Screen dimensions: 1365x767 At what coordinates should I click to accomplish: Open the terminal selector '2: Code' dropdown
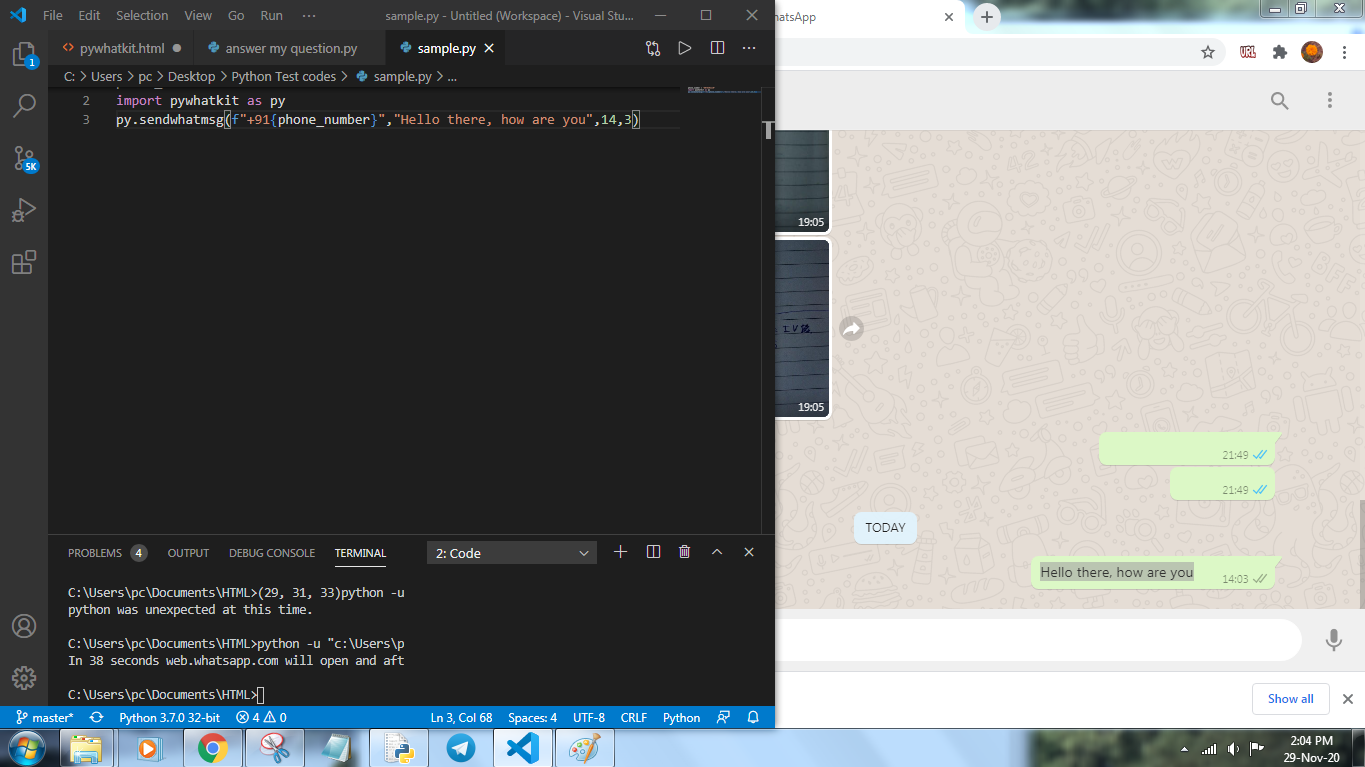click(512, 553)
